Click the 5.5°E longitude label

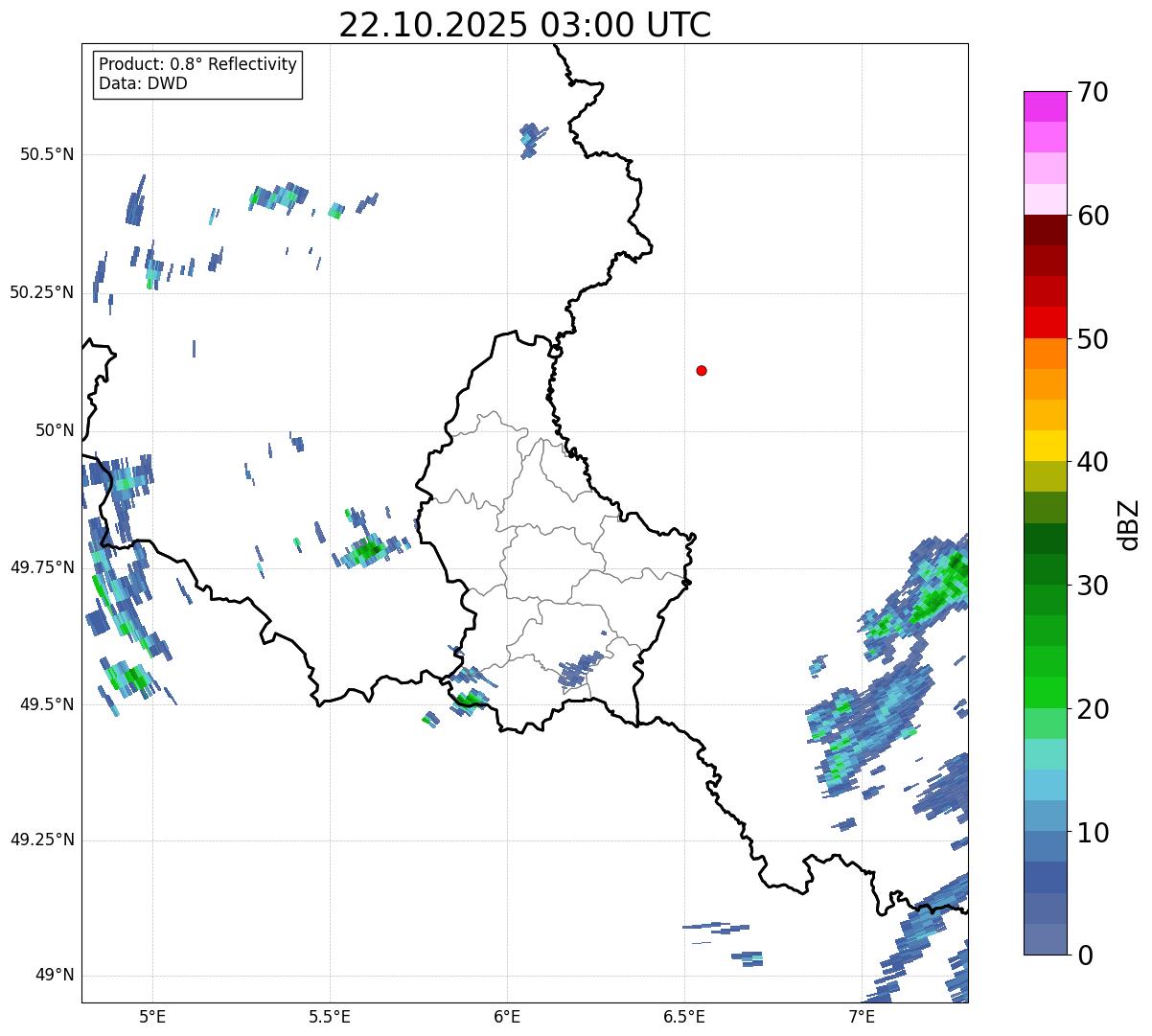(330, 1016)
